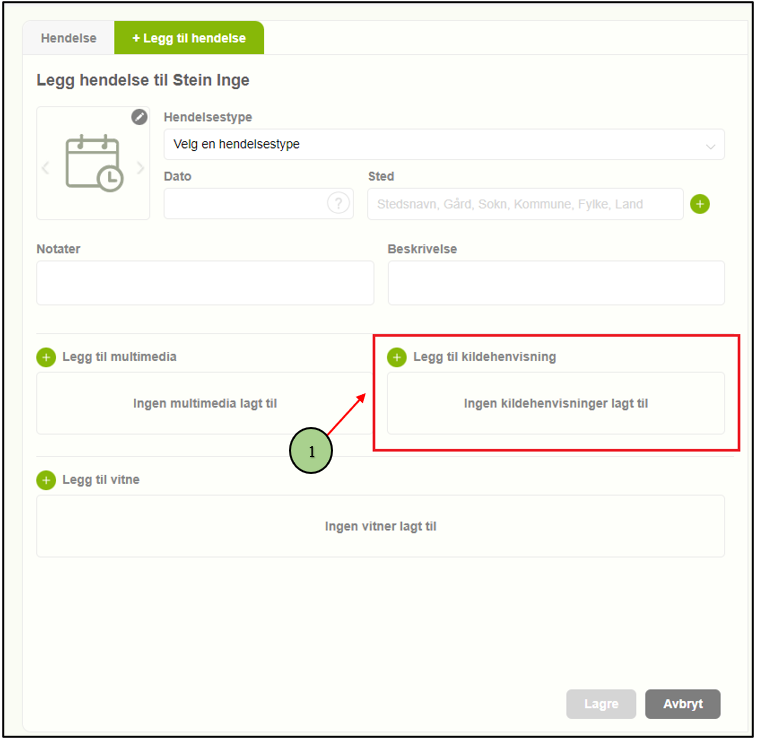Click plus icon beside Legg til kildehenvisning

point(397,357)
